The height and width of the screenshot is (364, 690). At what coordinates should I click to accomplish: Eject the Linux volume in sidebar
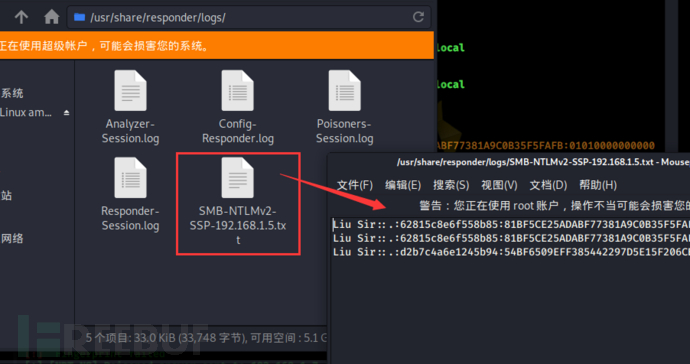coord(66,113)
